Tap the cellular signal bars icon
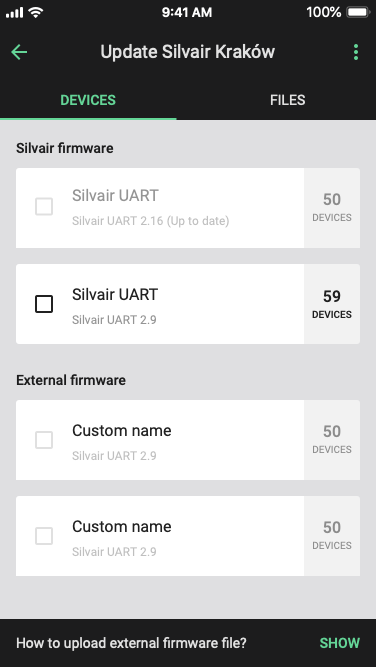 point(14,13)
